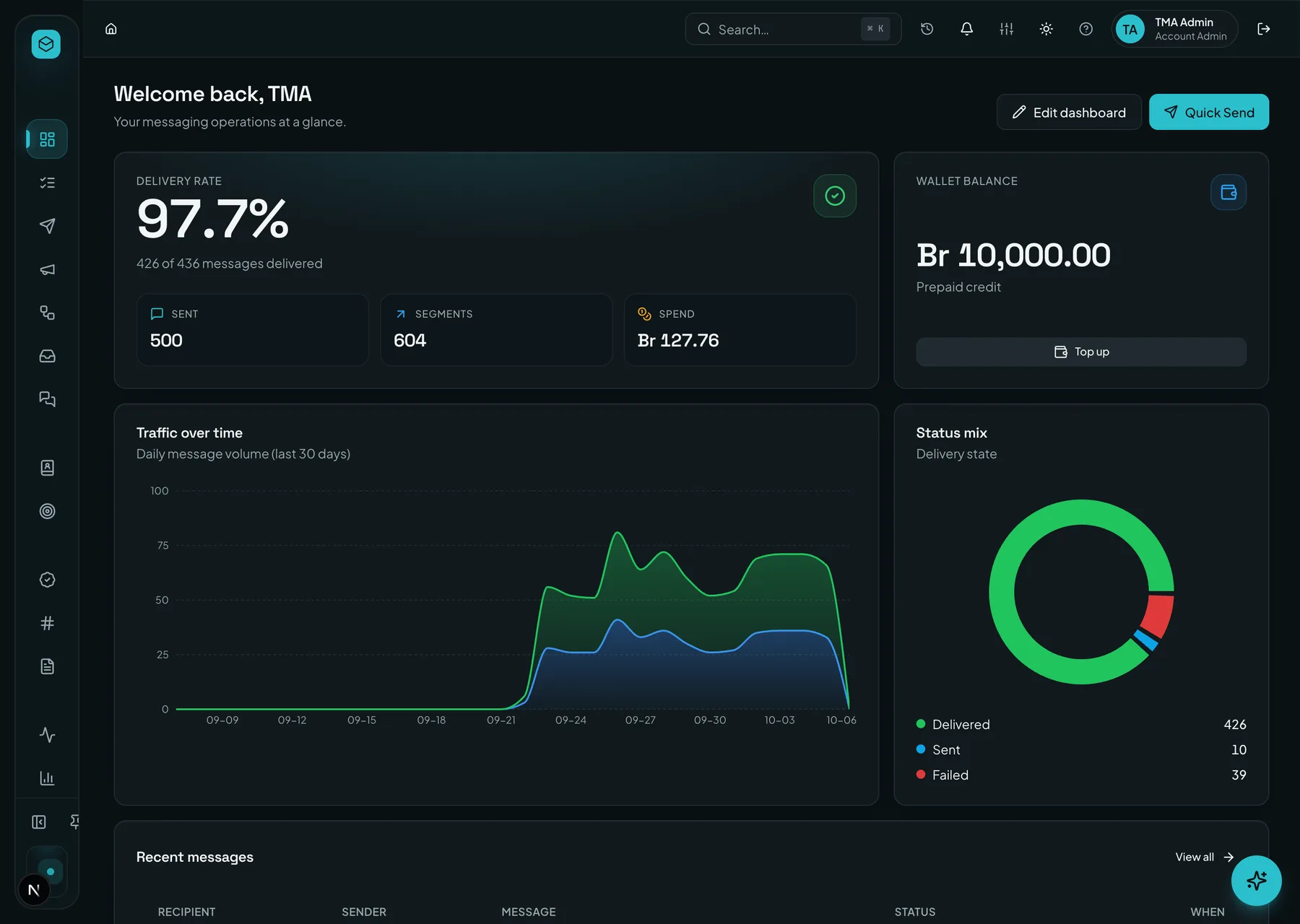Screen dimensions: 1300x924
Task: Open the history clock icon in header
Action: pos(927,29)
